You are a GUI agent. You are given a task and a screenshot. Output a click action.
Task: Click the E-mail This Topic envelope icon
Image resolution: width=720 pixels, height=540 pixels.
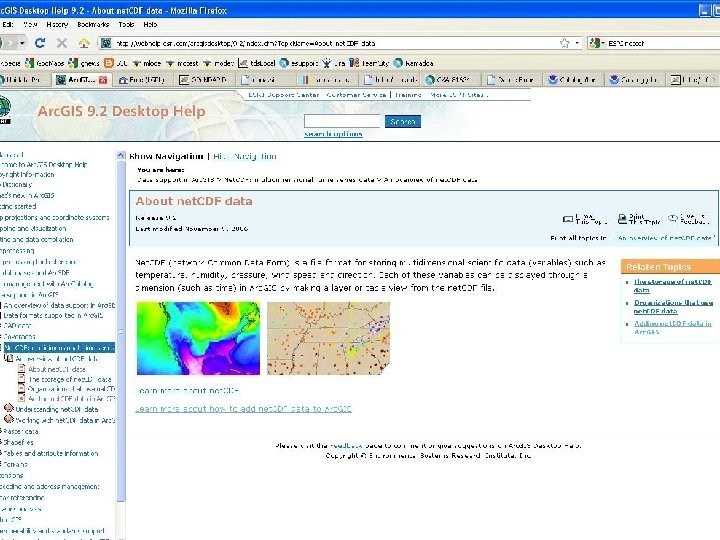pos(568,219)
